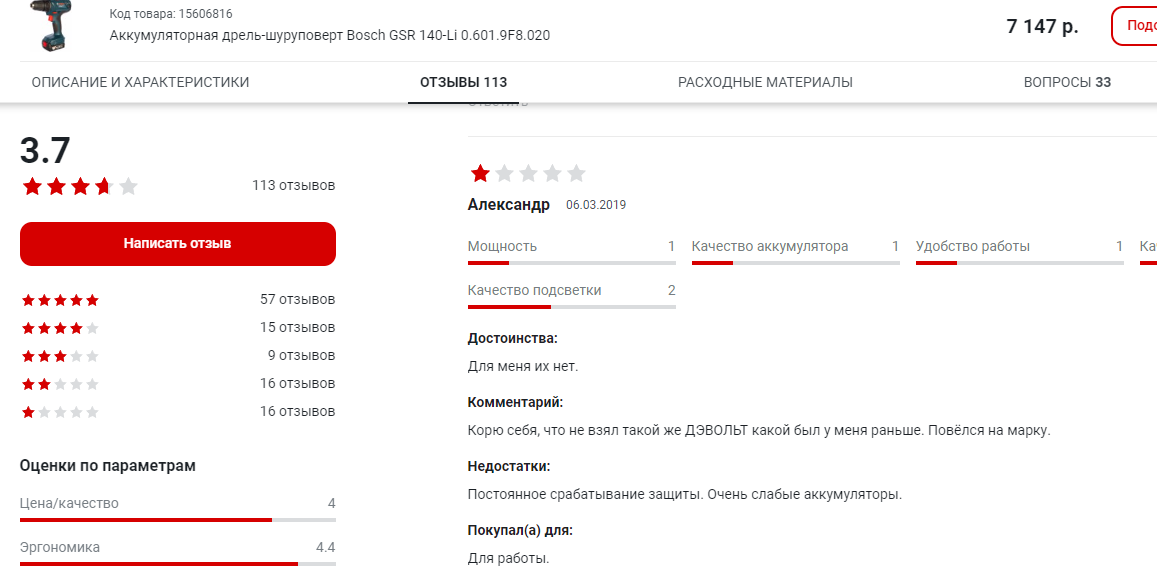Screen dimensions: 1157x568
Task: Click the 113 отзывов count
Action: [294, 185]
